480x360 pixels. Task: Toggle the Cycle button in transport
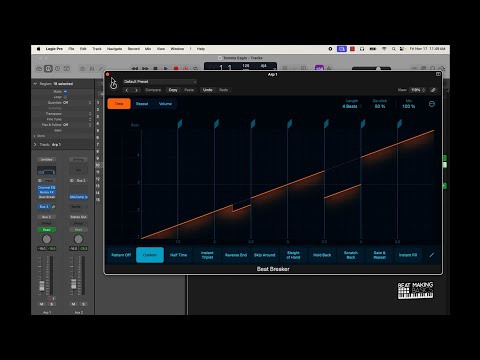click(x=196, y=68)
